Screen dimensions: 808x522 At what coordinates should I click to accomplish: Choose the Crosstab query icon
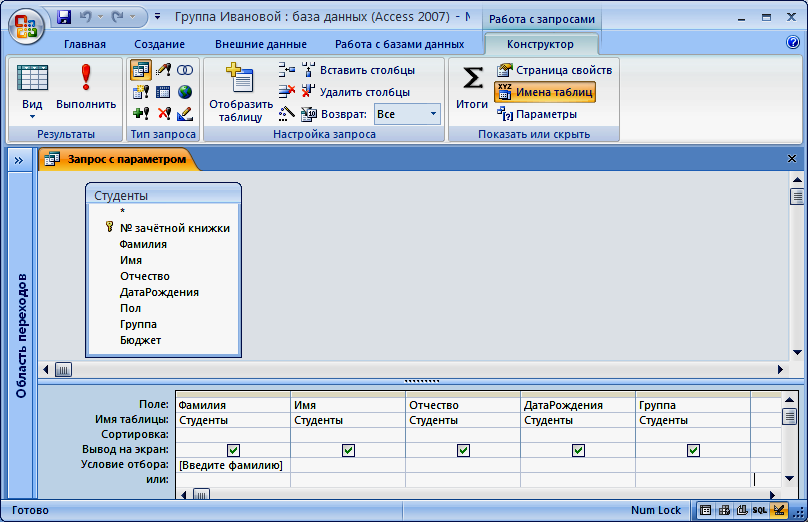163,92
